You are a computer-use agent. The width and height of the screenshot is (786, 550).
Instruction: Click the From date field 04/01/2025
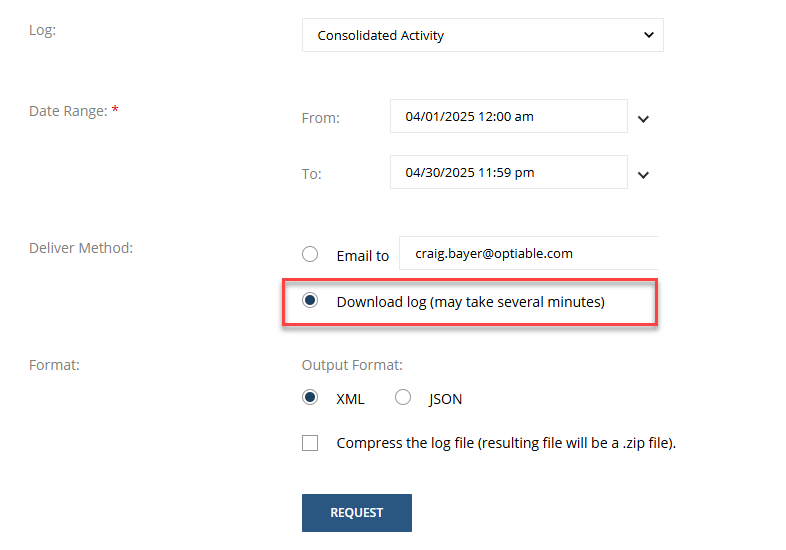(x=509, y=116)
